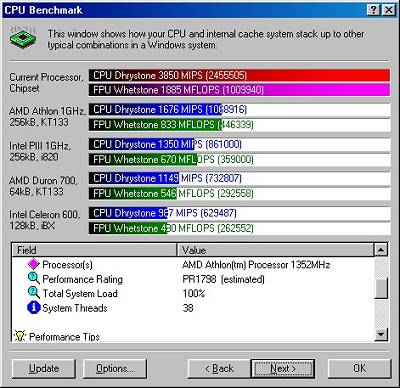Close the CPU Benchmark window
This screenshot has height=388, width=400.
pos(388,10)
